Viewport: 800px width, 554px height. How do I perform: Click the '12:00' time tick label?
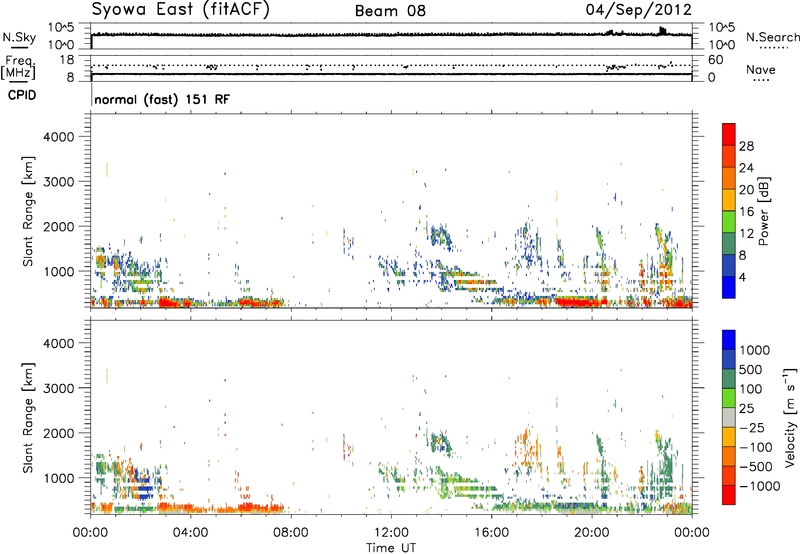pos(391,533)
